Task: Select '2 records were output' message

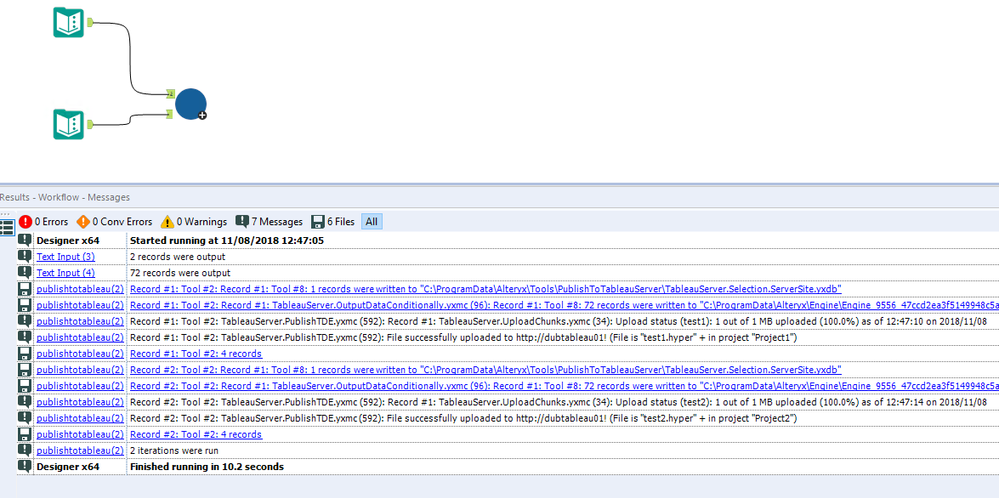Action: click(x=177, y=257)
